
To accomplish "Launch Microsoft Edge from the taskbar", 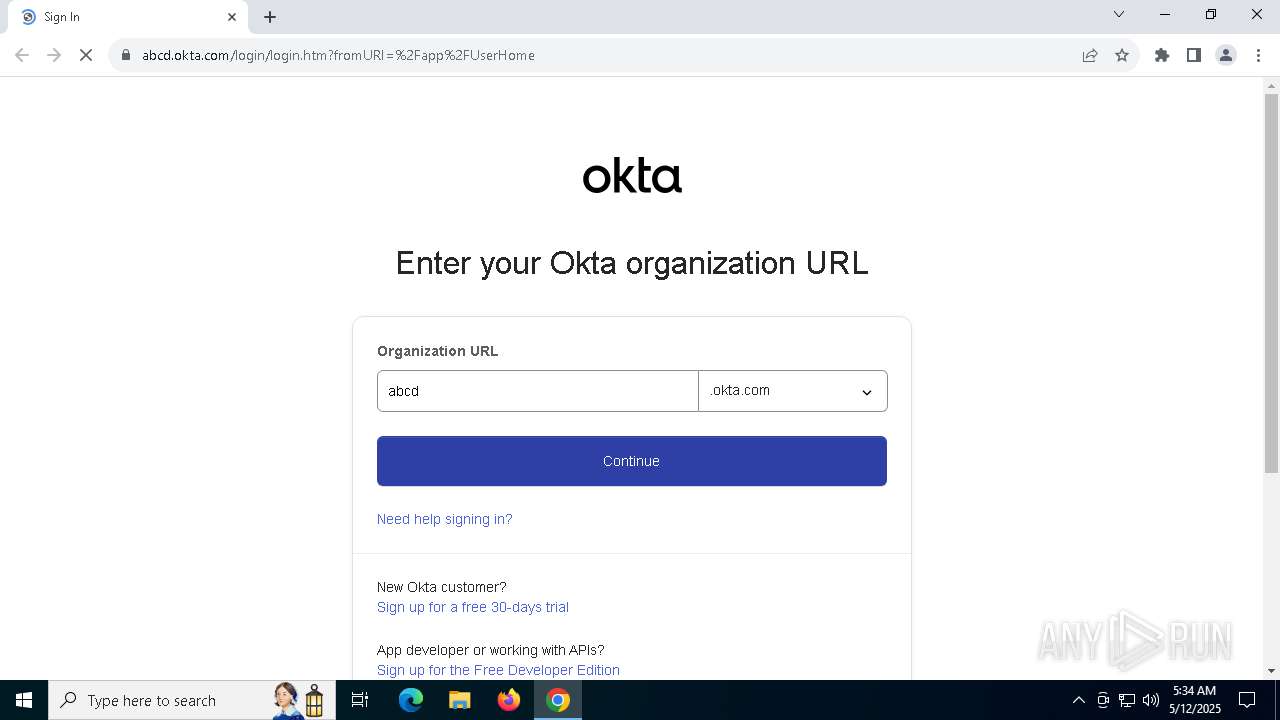I will click(411, 700).
